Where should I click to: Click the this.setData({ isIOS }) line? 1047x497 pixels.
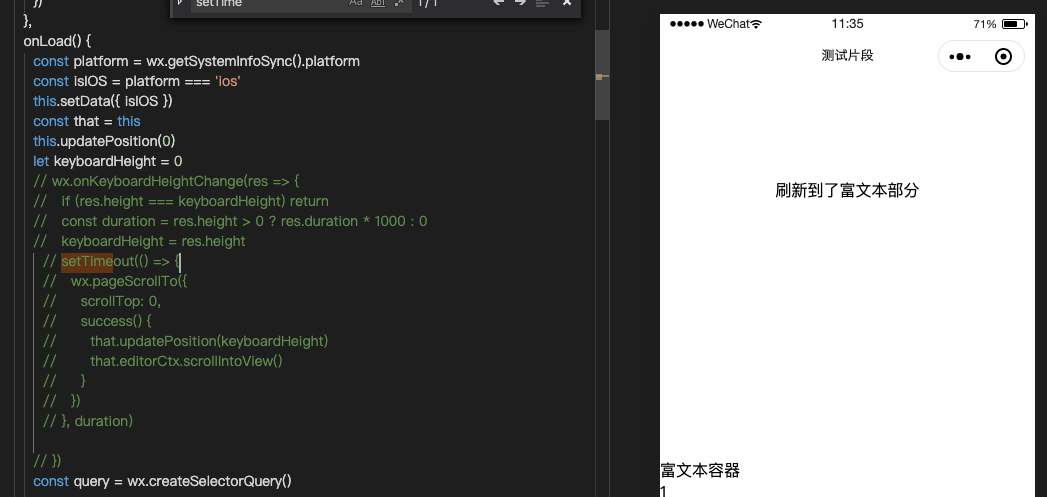point(103,102)
